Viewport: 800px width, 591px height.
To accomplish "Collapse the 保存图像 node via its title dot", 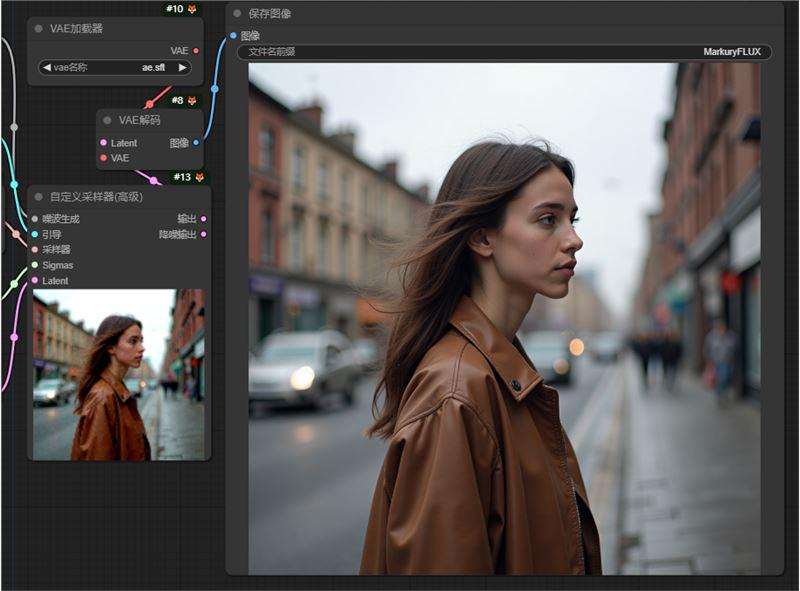I will (238, 14).
